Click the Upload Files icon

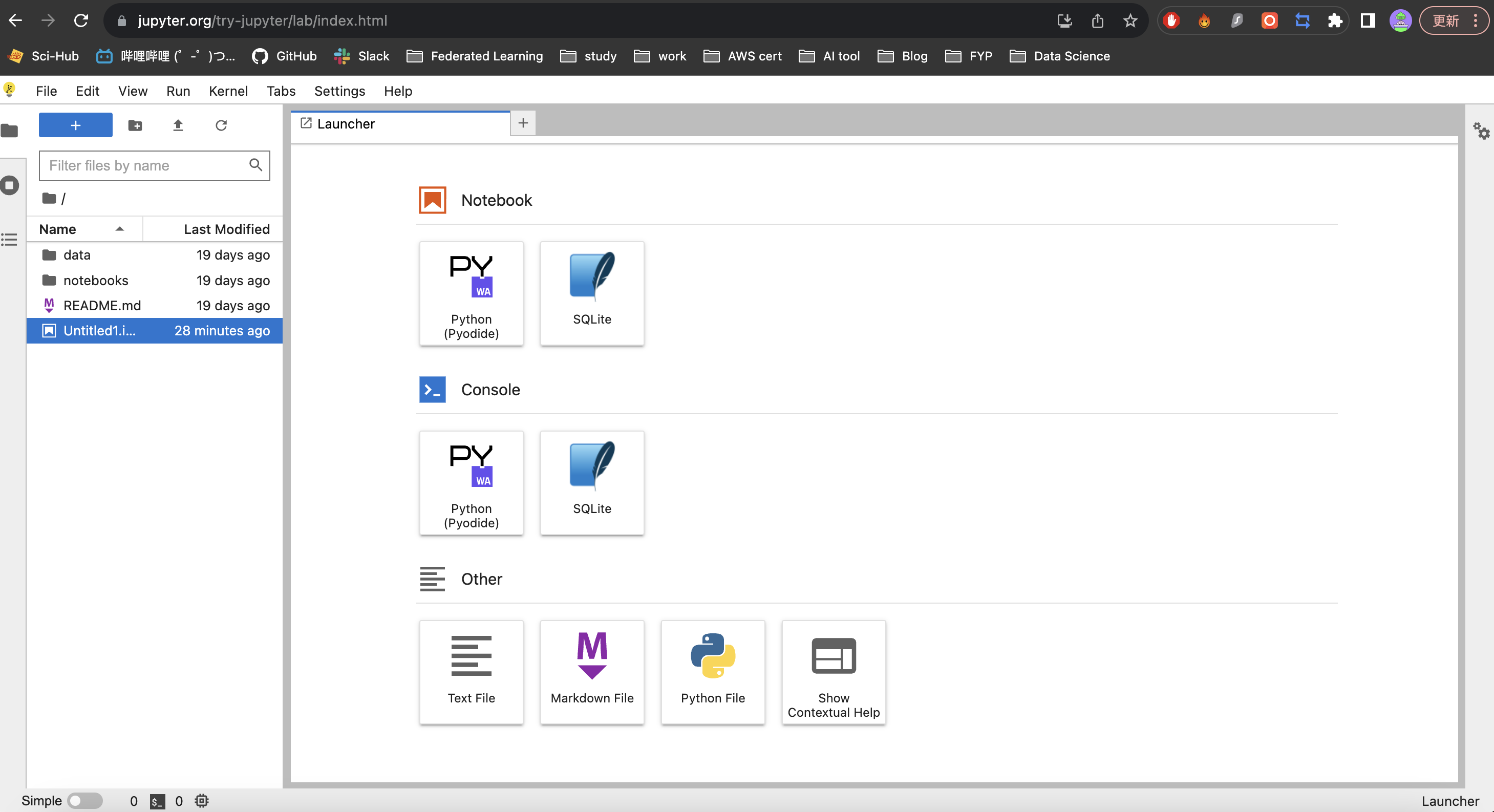(x=178, y=125)
